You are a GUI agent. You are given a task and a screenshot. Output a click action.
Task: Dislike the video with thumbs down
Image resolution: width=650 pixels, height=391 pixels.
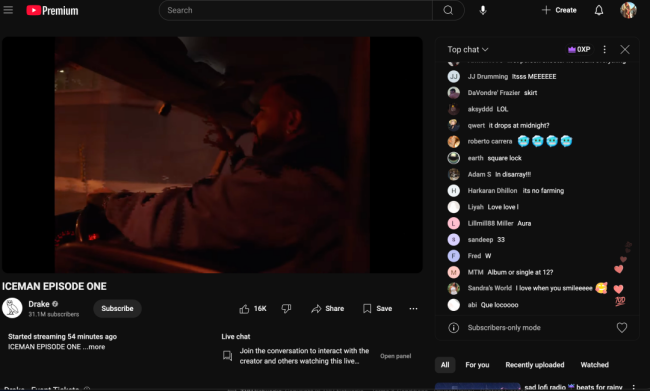[286, 308]
